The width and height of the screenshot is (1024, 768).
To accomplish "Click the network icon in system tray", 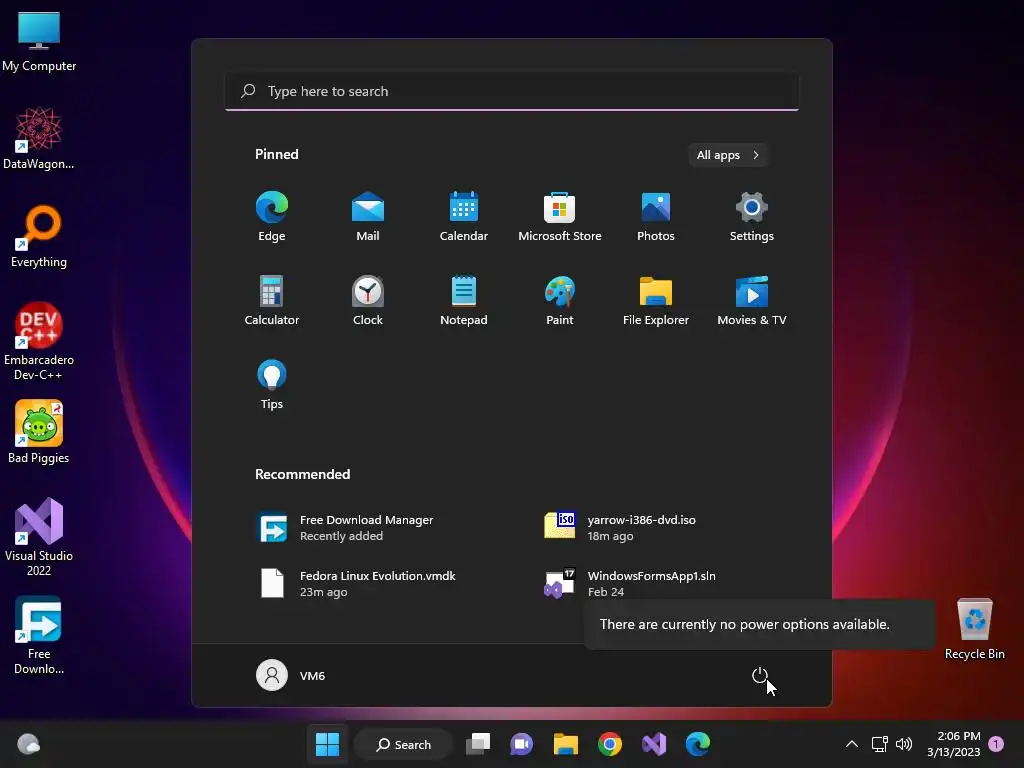I will pos(879,744).
